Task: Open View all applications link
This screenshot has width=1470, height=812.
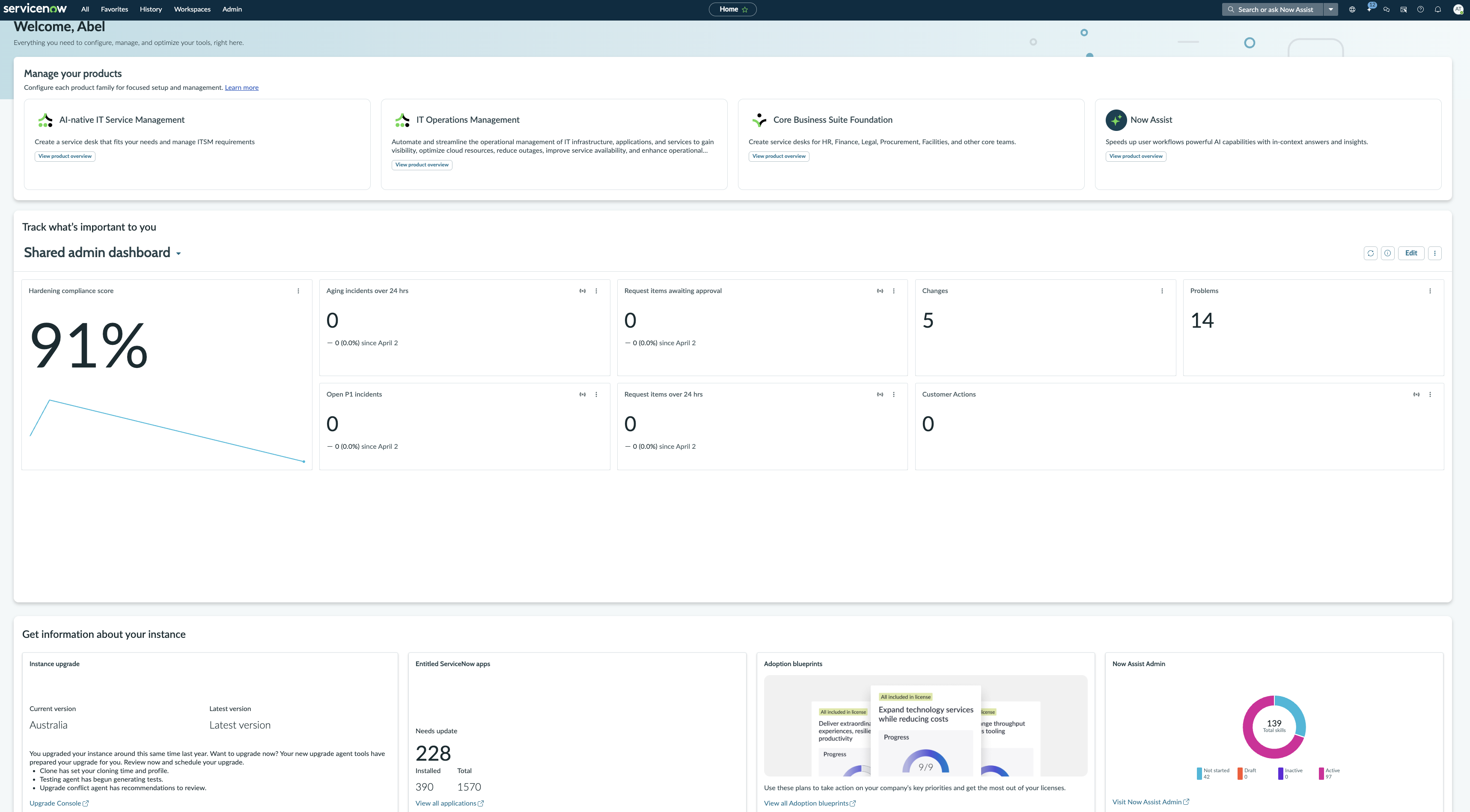Action: (x=449, y=803)
